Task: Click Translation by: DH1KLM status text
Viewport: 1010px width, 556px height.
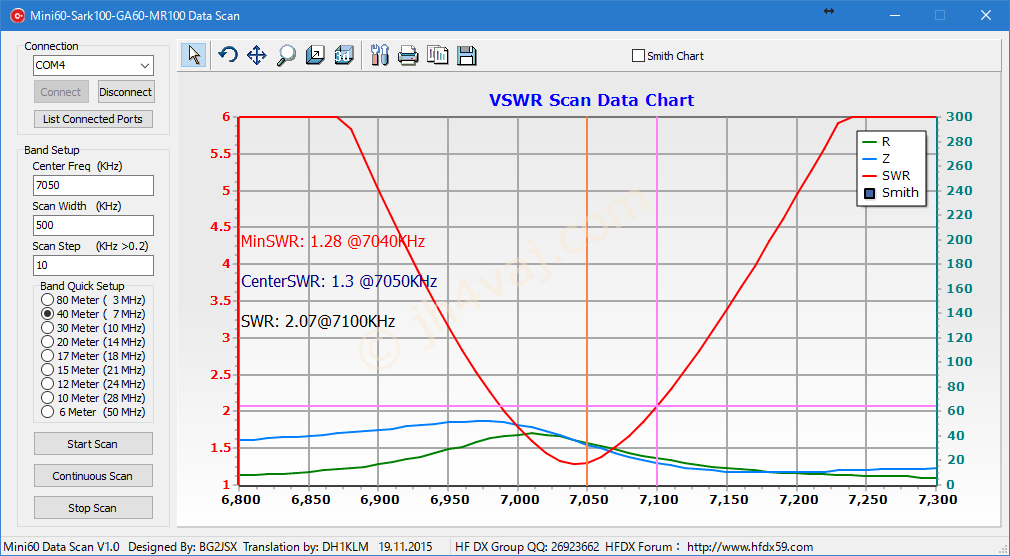Action: pyautogui.click(x=305, y=547)
